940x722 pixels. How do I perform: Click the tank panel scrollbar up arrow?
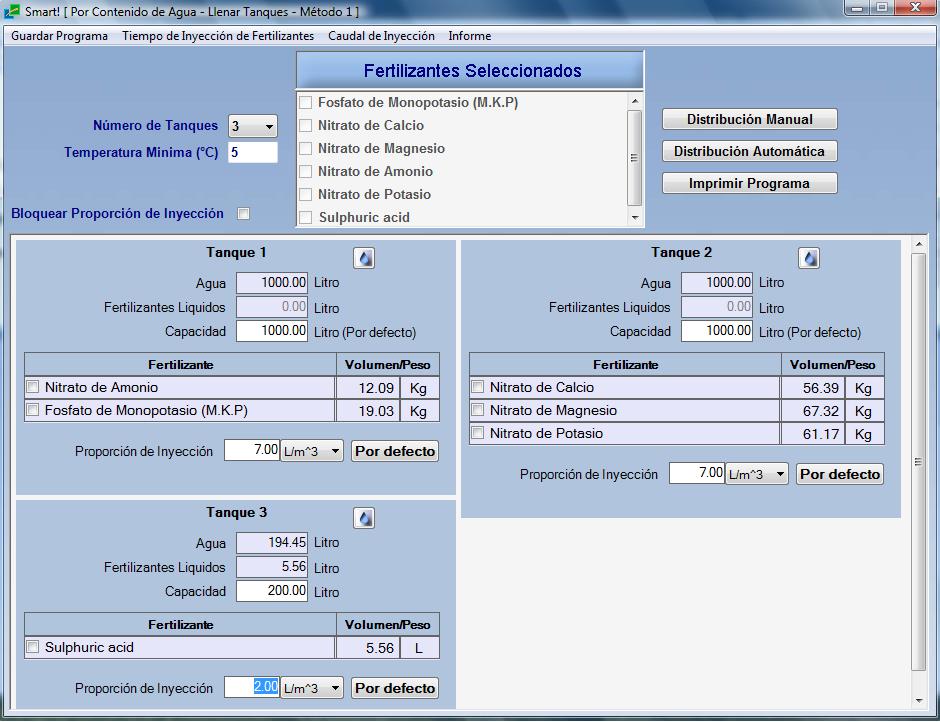(919, 244)
